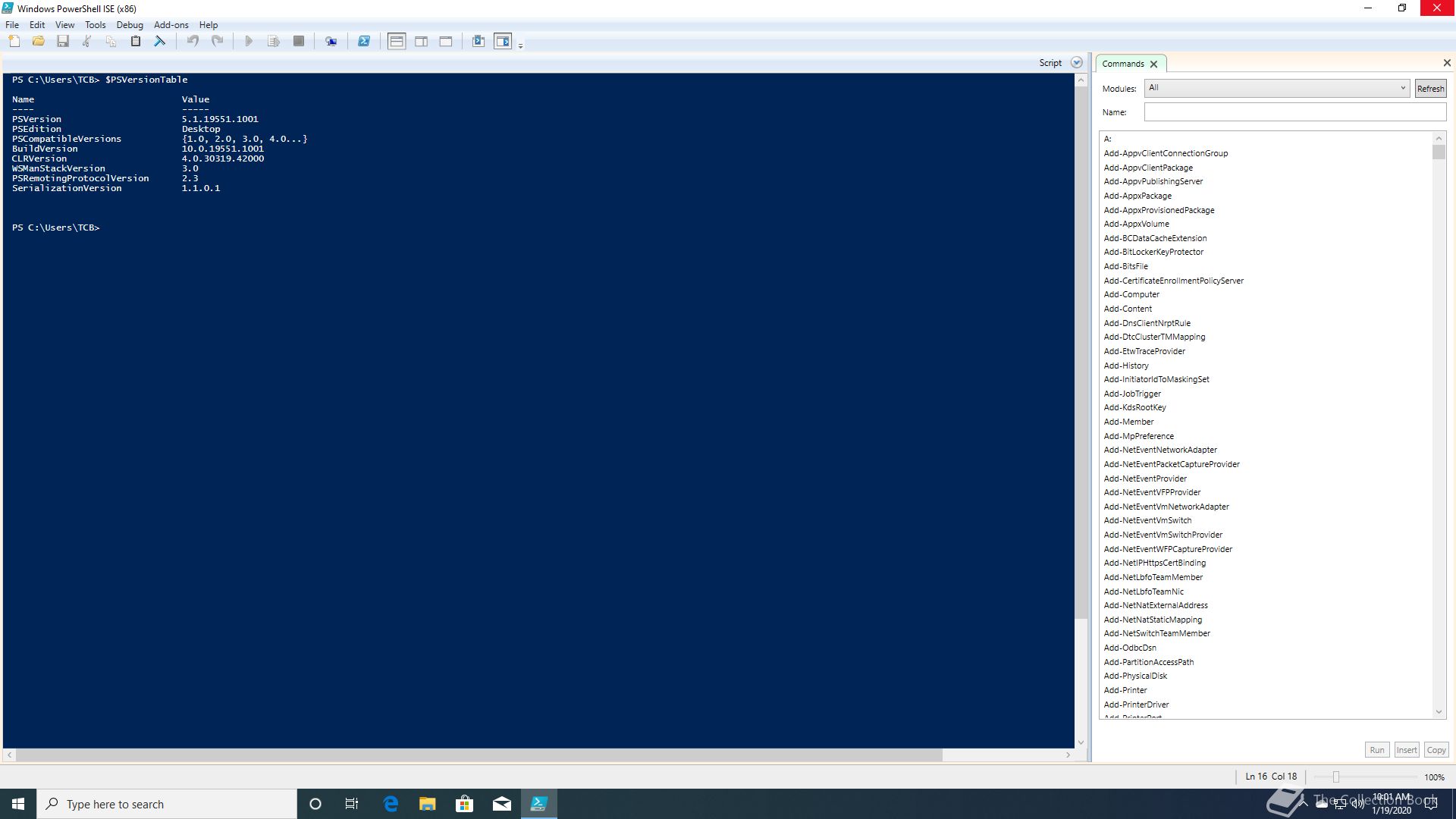Undo the last action
Screen dimensions: 1456x819
tap(193, 41)
